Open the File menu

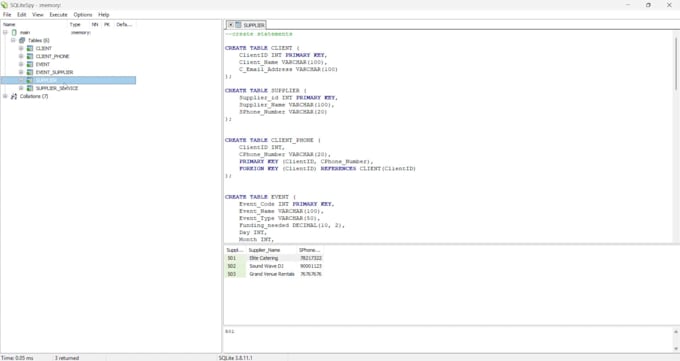pyautogui.click(x=7, y=14)
